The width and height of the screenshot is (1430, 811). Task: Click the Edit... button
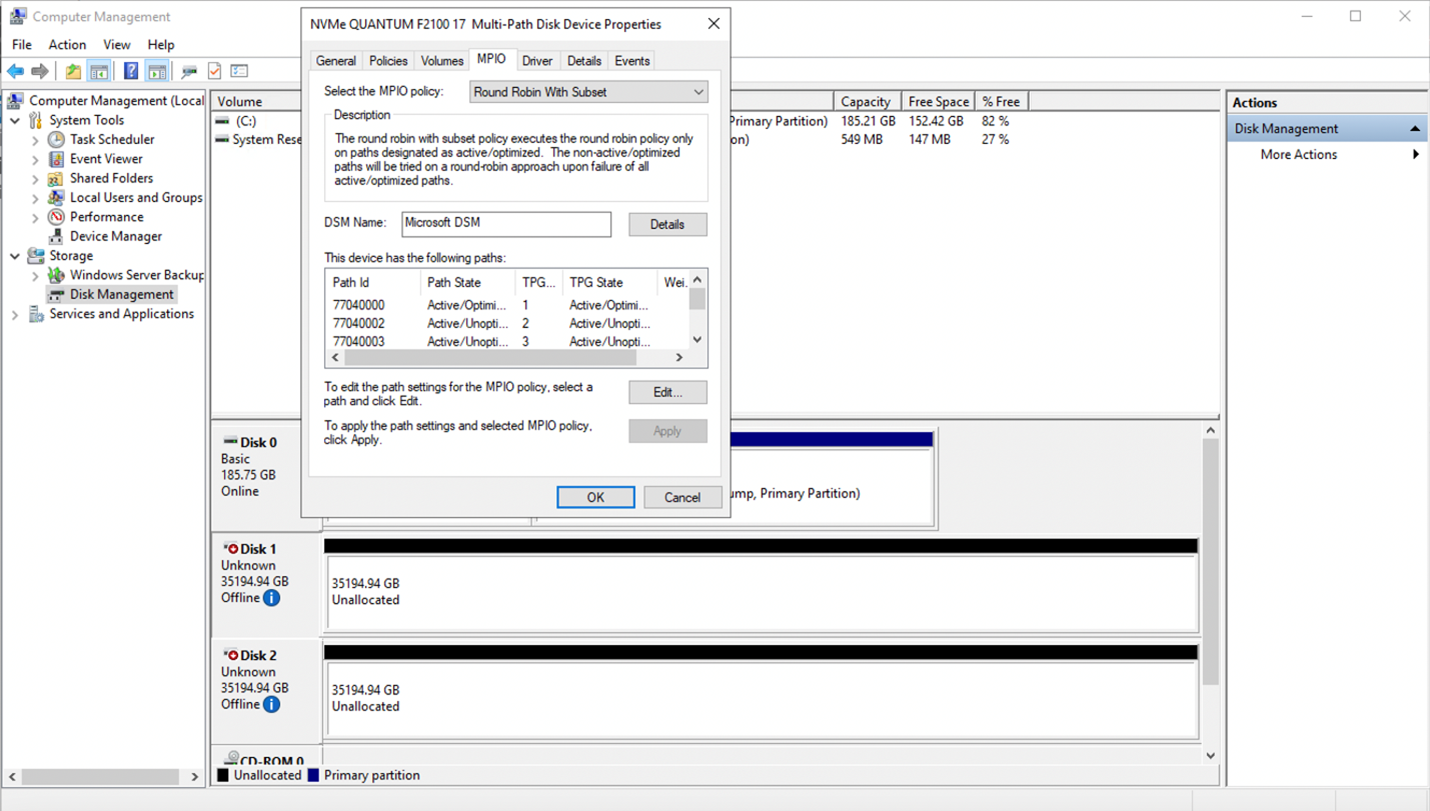[668, 392]
